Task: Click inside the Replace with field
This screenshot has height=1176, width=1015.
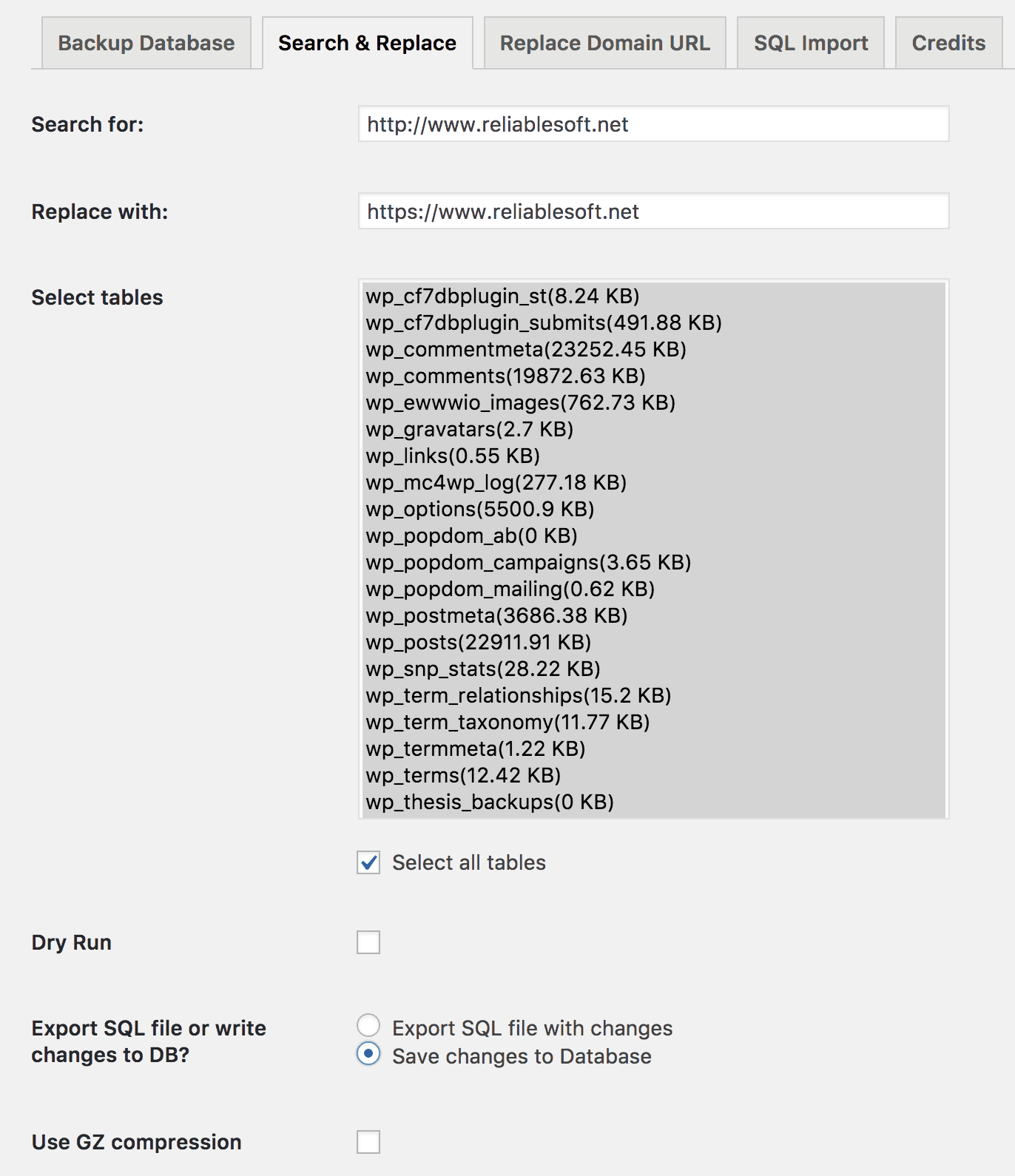Action: click(652, 212)
